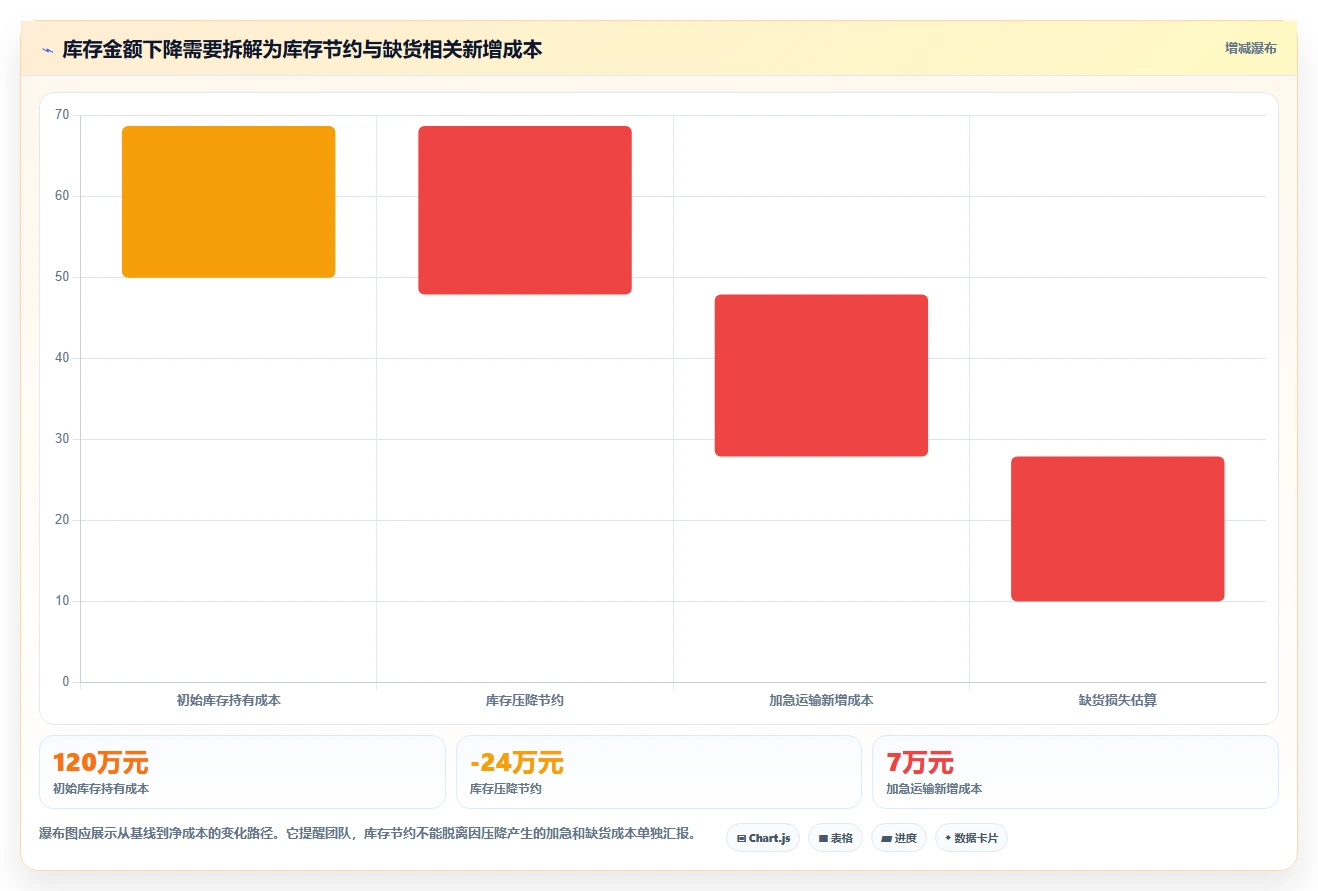Click the 增减瀑布 label in header
Image resolution: width=1318 pixels, height=891 pixels.
pos(1250,48)
